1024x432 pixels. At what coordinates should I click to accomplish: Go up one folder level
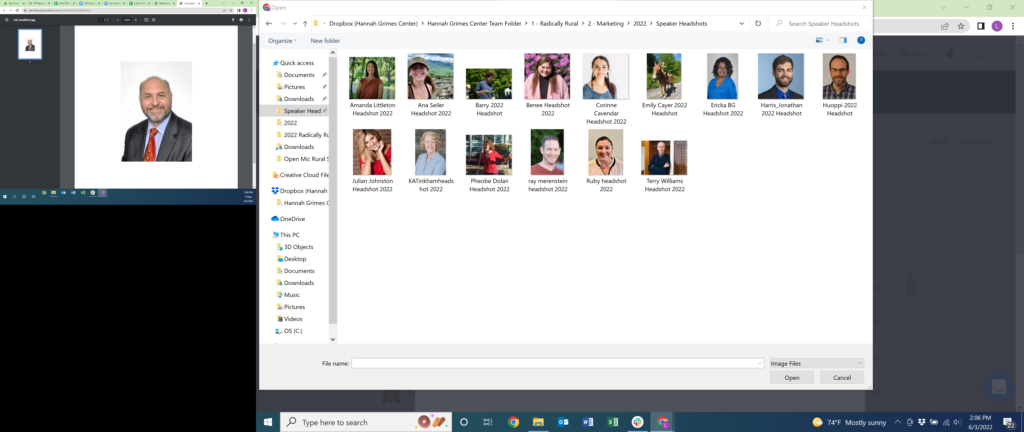pos(304,23)
